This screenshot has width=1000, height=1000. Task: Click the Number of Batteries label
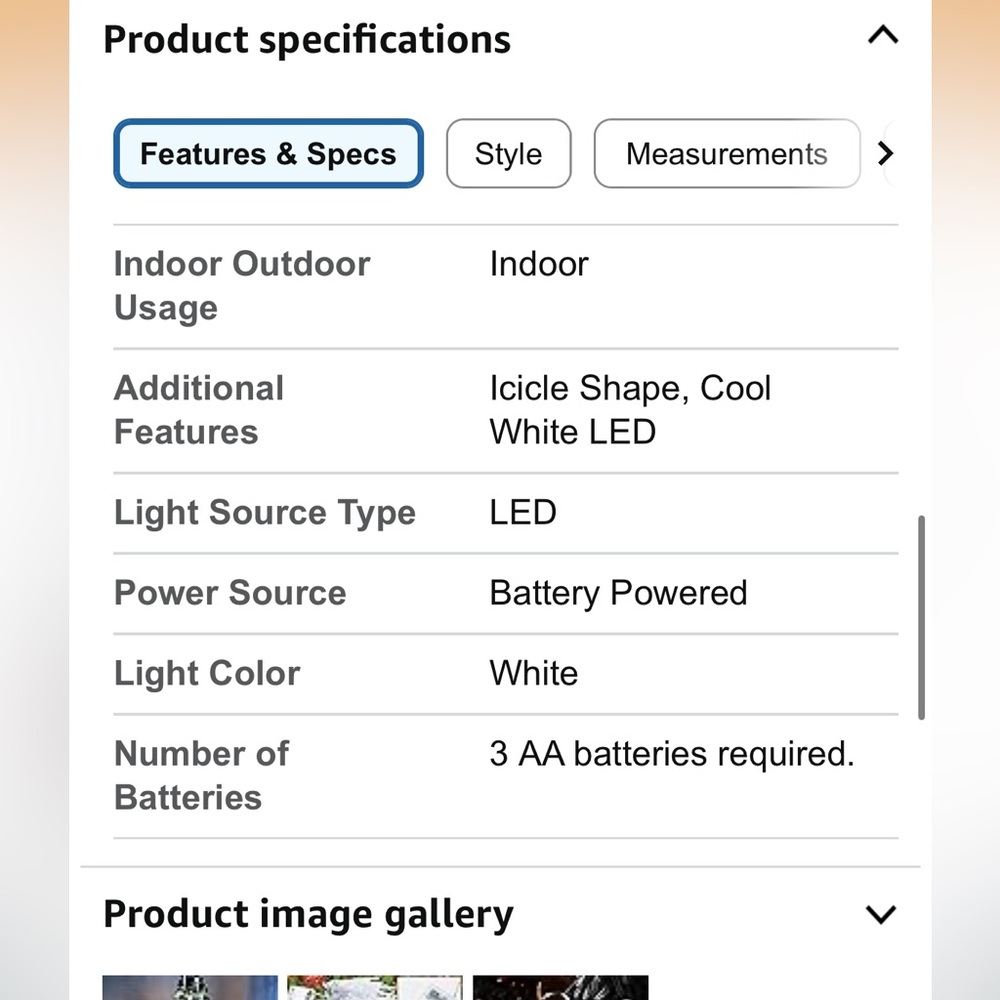[202, 776]
